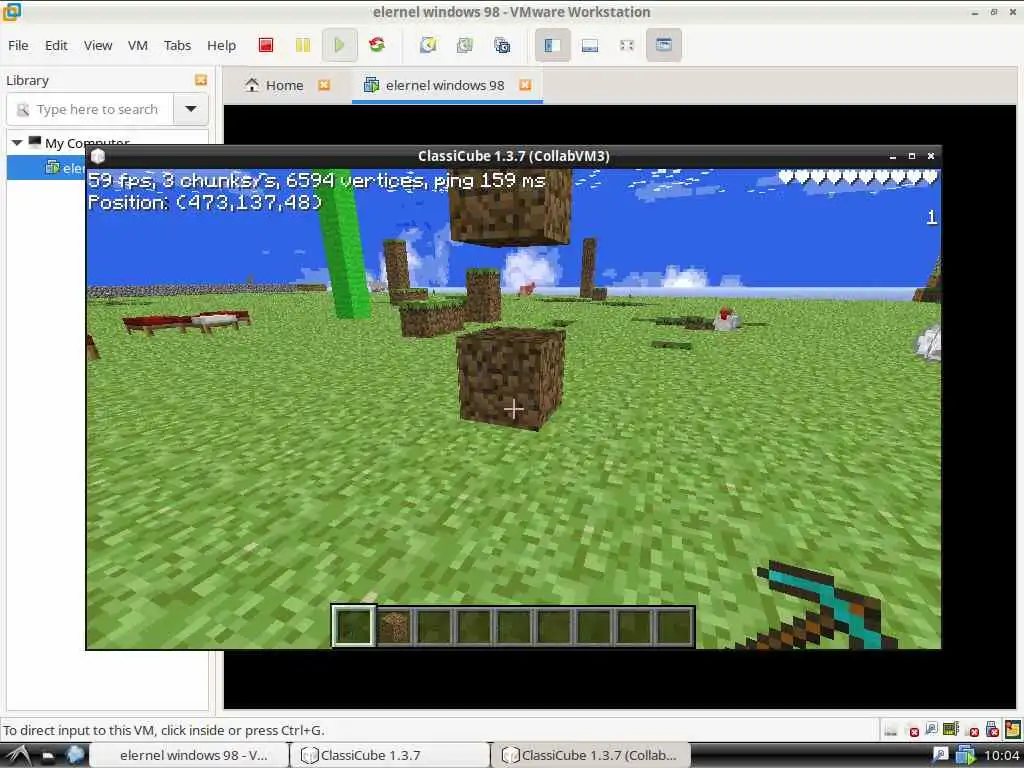This screenshot has height=768, width=1024.
Task: Click the hard disk status bar icon
Action: tap(890, 729)
